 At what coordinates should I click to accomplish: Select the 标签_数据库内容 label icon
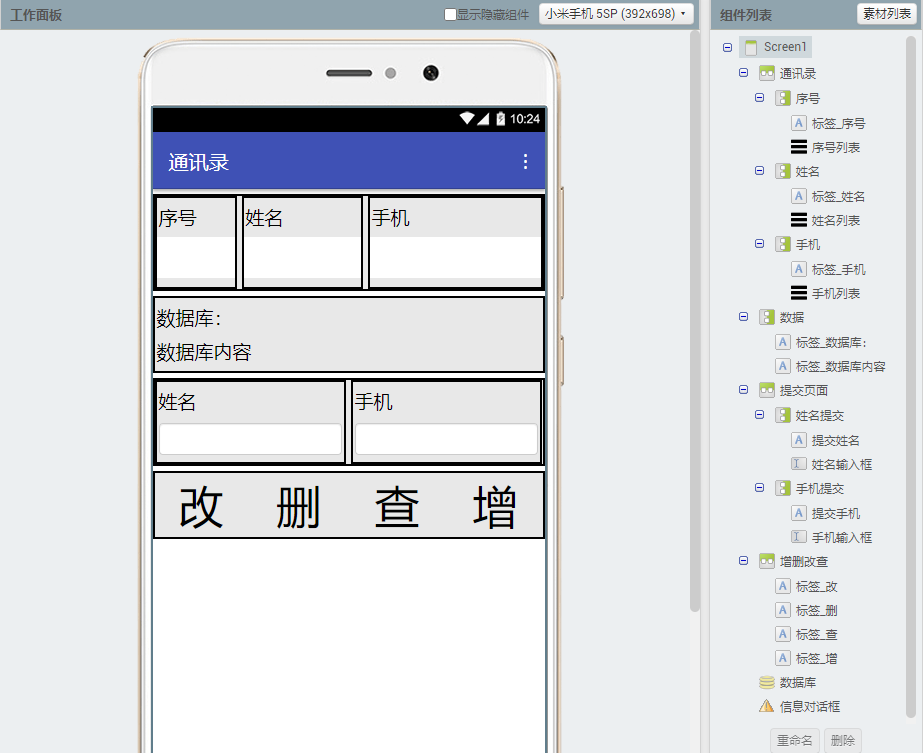[x=782, y=365]
